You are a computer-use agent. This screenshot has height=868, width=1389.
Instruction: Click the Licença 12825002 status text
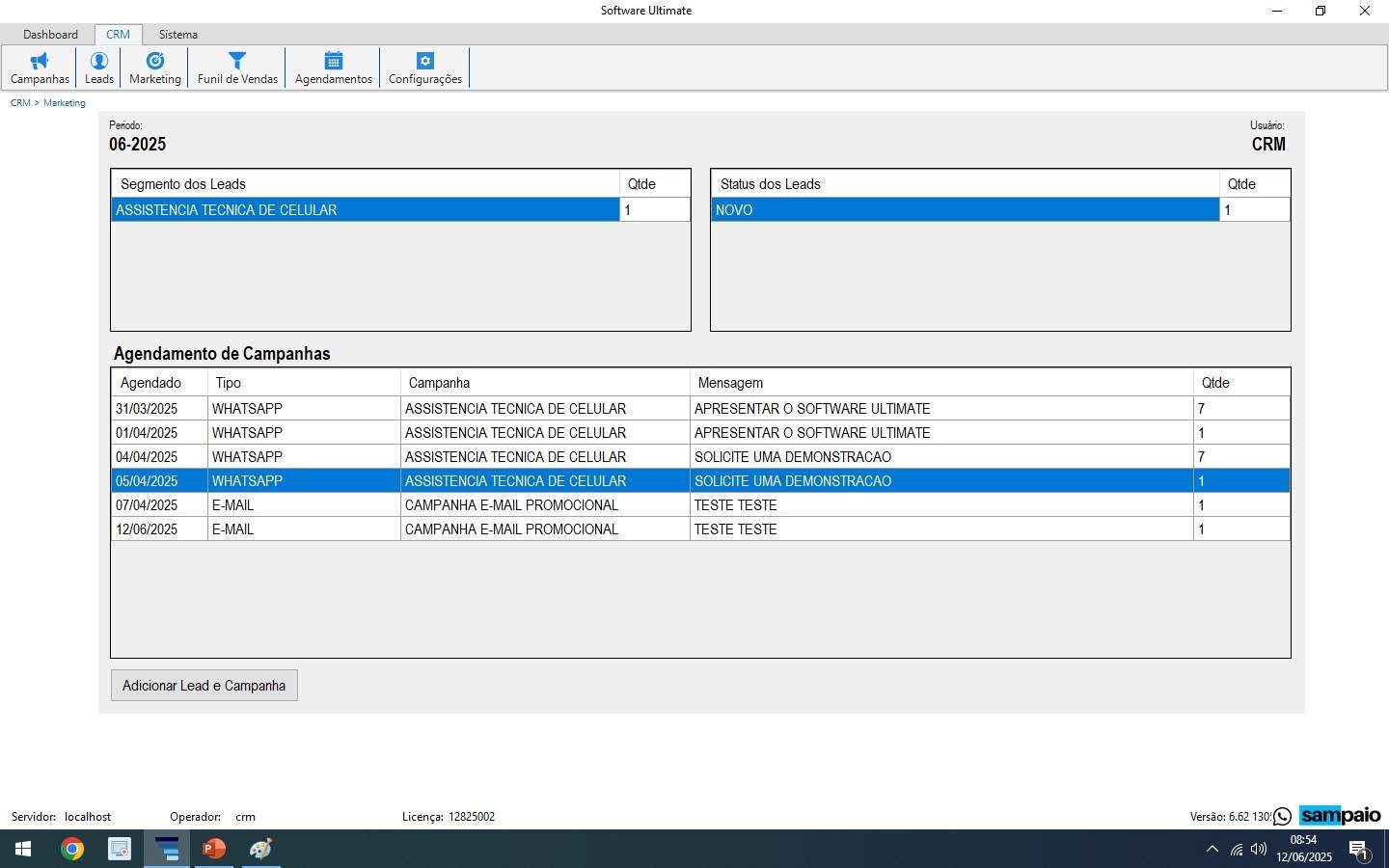(449, 817)
